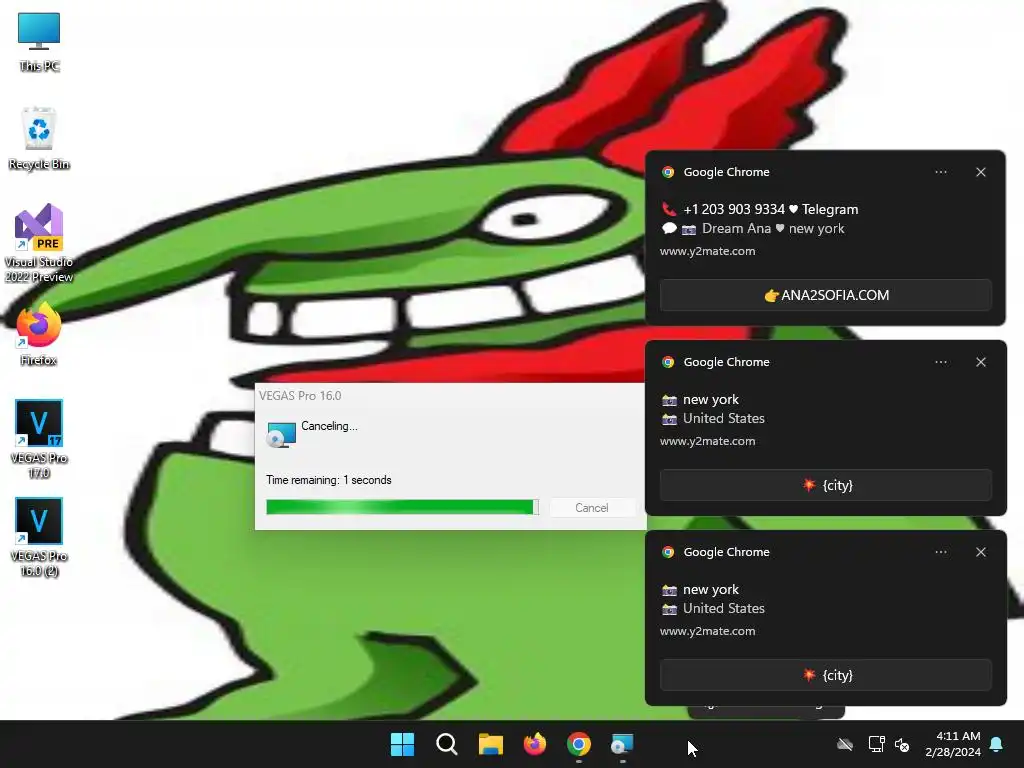Select the Firefox desktop shortcut
The image size is (1024, 768).
click(x=39, y=334)
